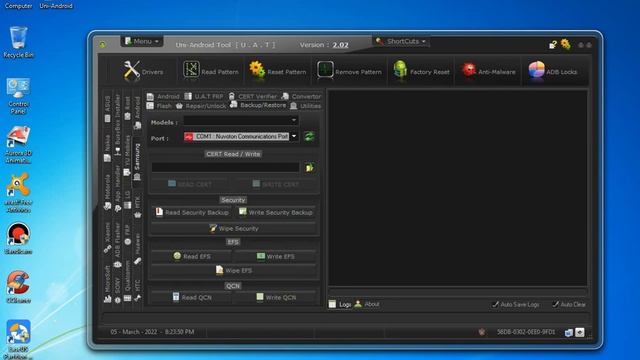Open Recycle Bin on desktop
Viewport: 640px width, 360px height.
[18, 42]
